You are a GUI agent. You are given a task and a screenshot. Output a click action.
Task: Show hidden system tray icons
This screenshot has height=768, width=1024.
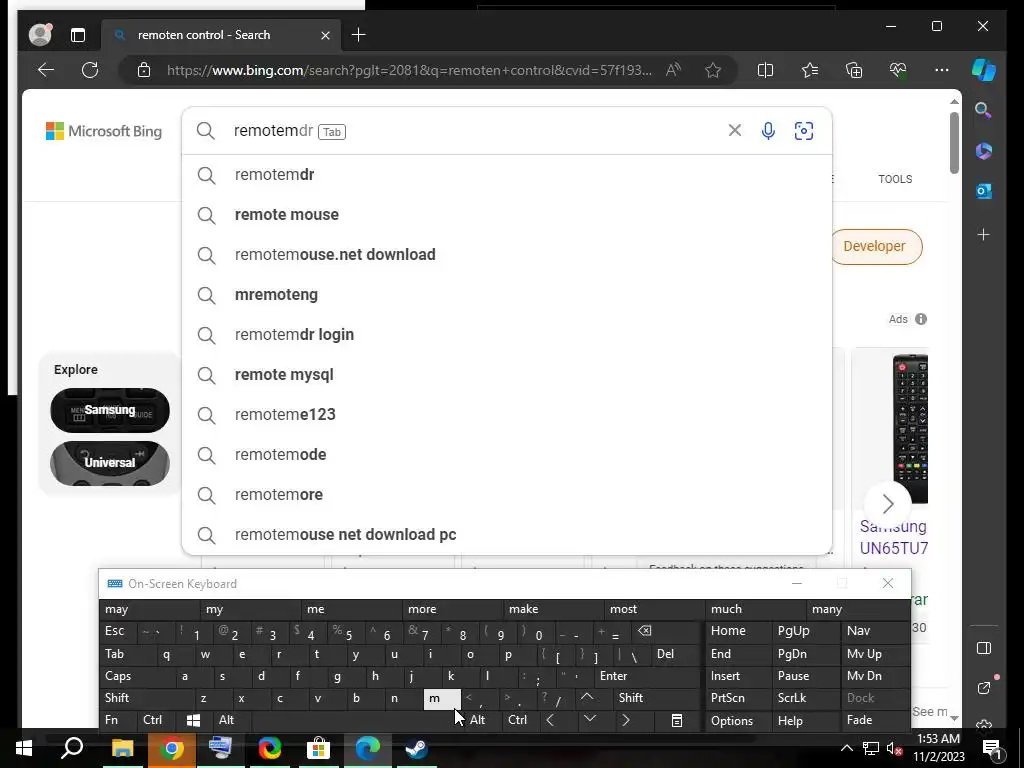click(x=846, y=748)
